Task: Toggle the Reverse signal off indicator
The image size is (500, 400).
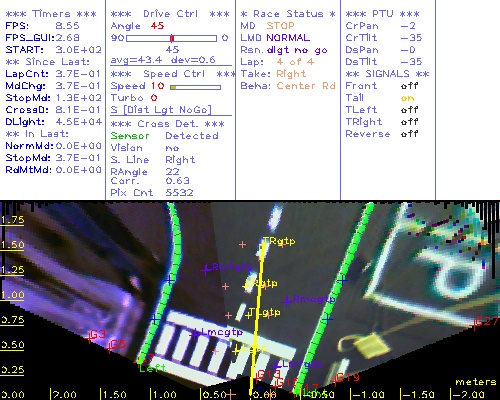Action: (409, 134)
